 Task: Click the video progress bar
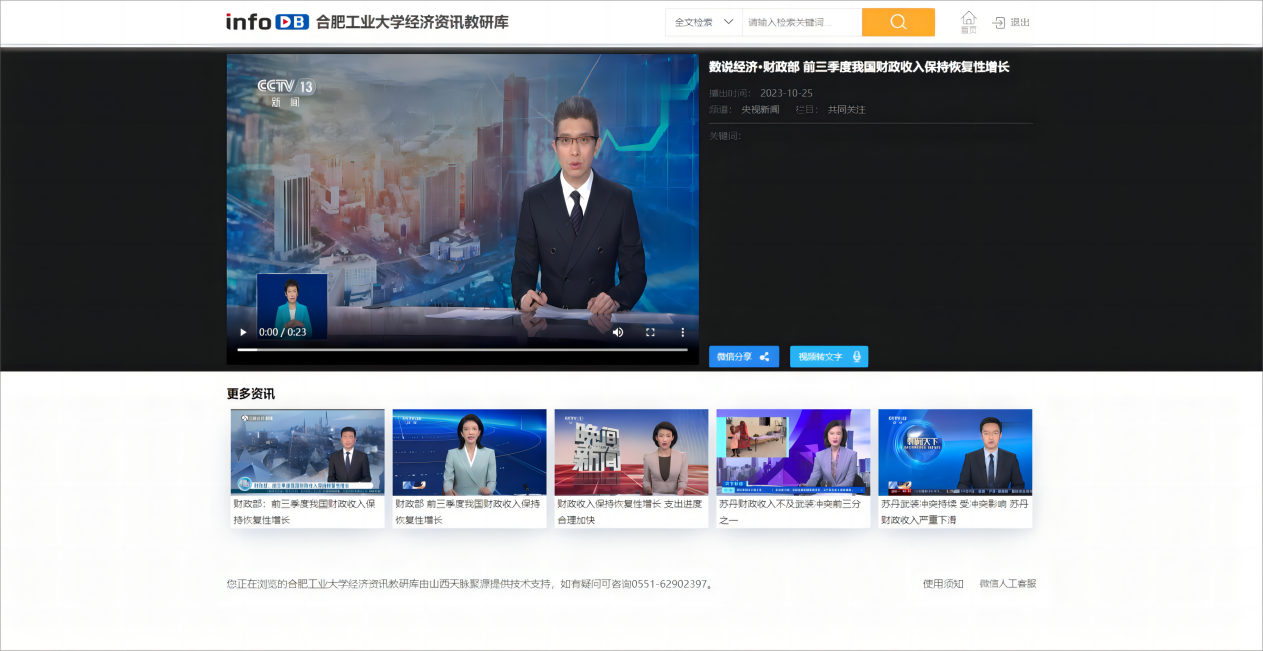(462, 350)
